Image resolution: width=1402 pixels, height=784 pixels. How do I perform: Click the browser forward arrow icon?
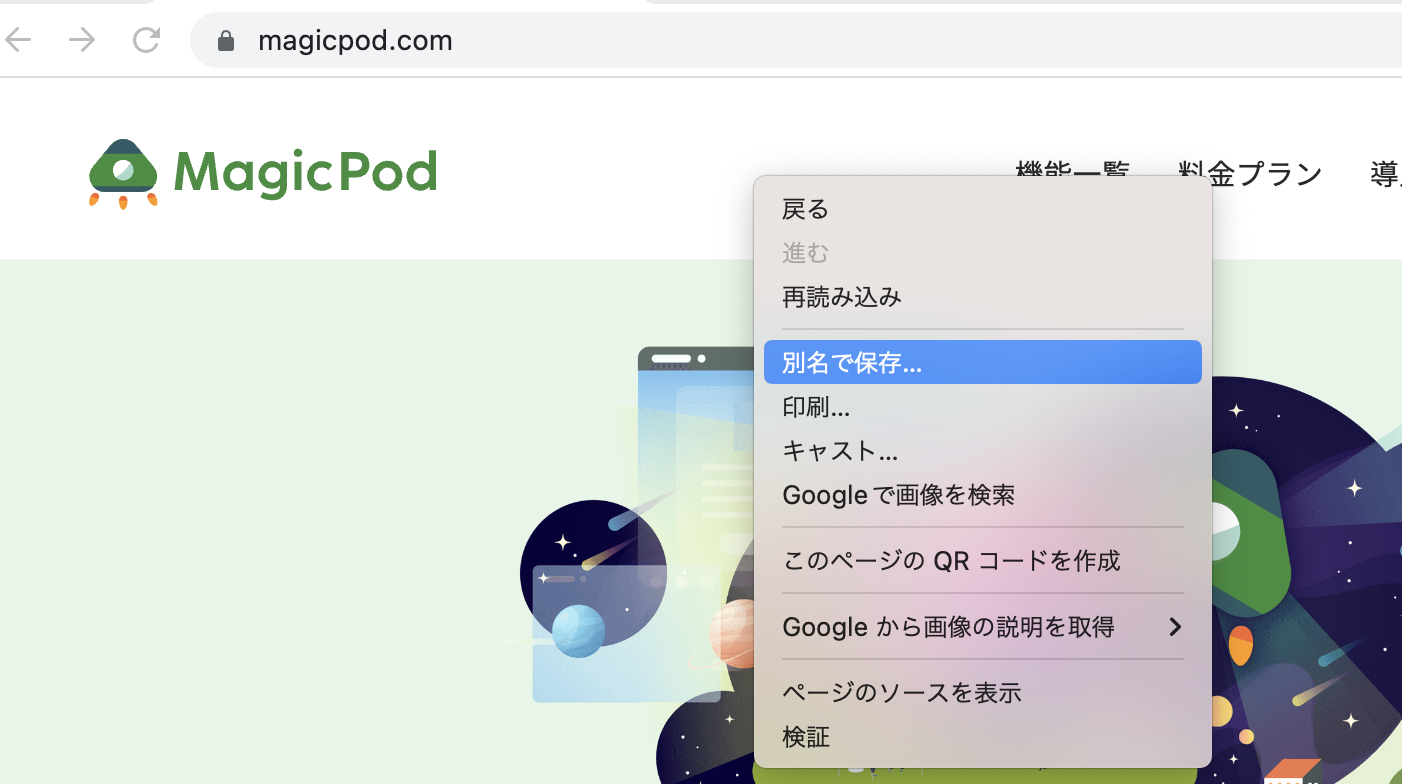(82, 40)
